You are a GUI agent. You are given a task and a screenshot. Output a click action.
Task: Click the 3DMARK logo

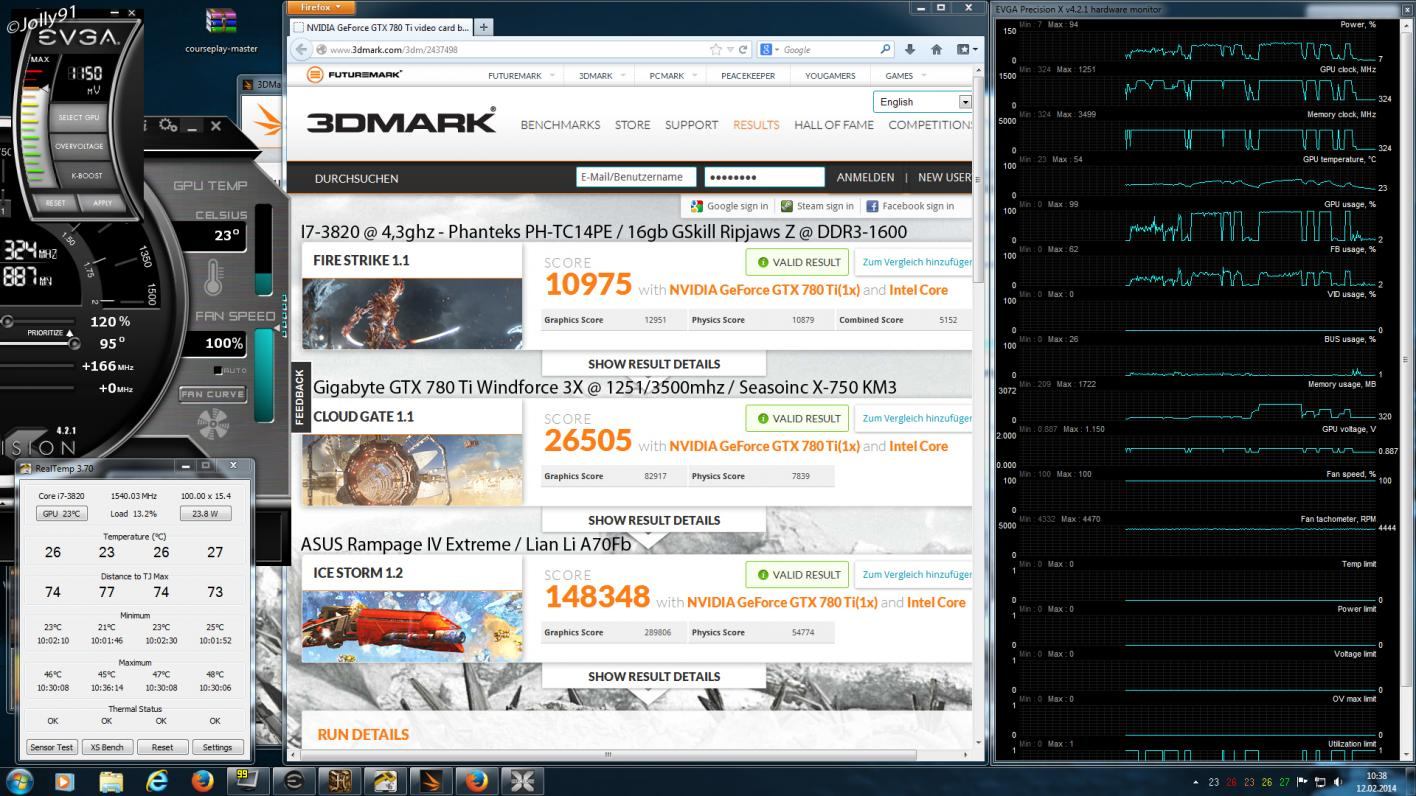[x=401, y=122]
